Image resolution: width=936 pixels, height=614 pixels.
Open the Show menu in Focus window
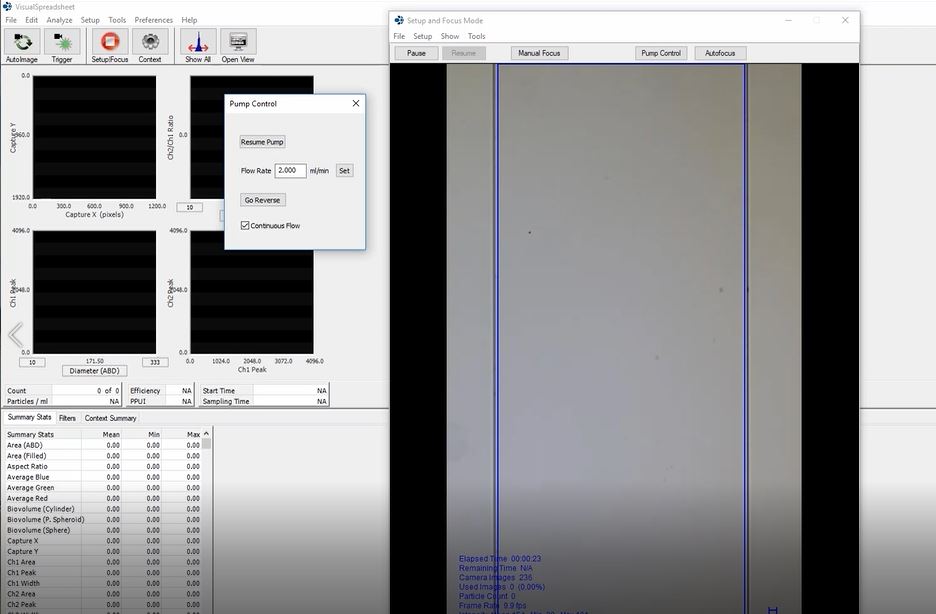pos(450,36)
